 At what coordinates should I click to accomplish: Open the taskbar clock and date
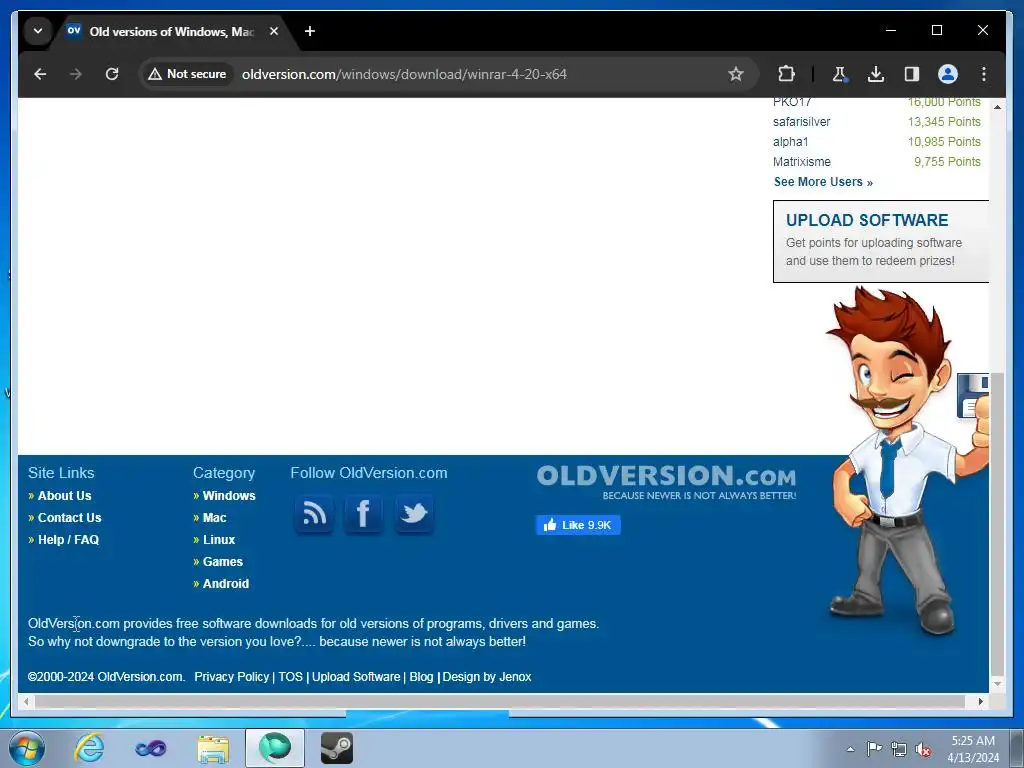(x=973, y=749)
